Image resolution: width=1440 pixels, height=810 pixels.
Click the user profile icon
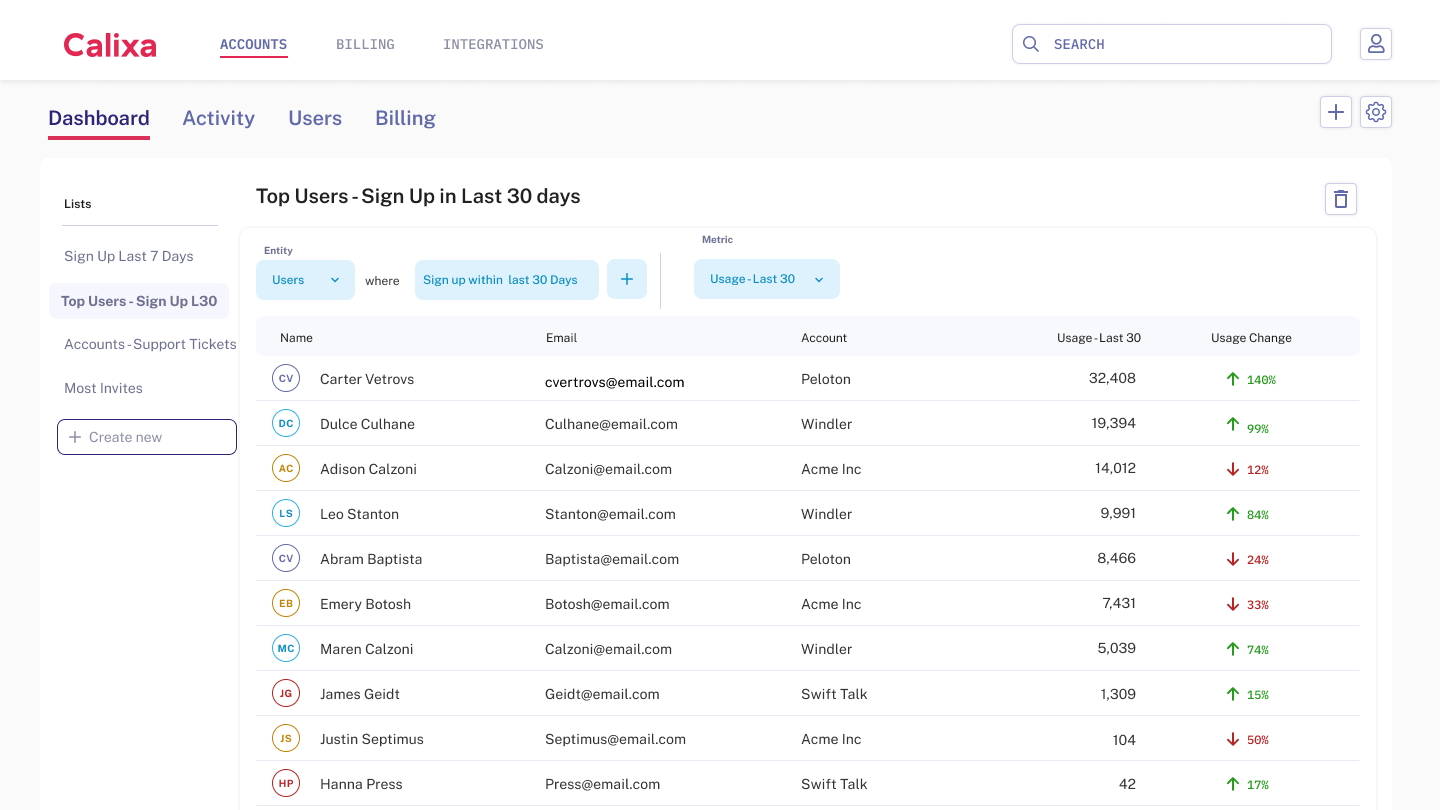(x=1375, y=44)
